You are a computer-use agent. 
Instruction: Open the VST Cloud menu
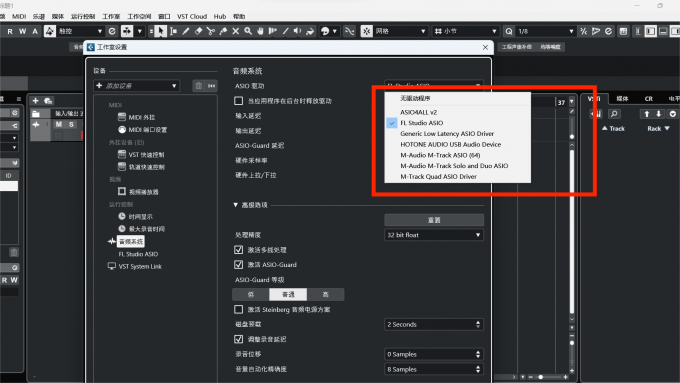click(192, 16)
